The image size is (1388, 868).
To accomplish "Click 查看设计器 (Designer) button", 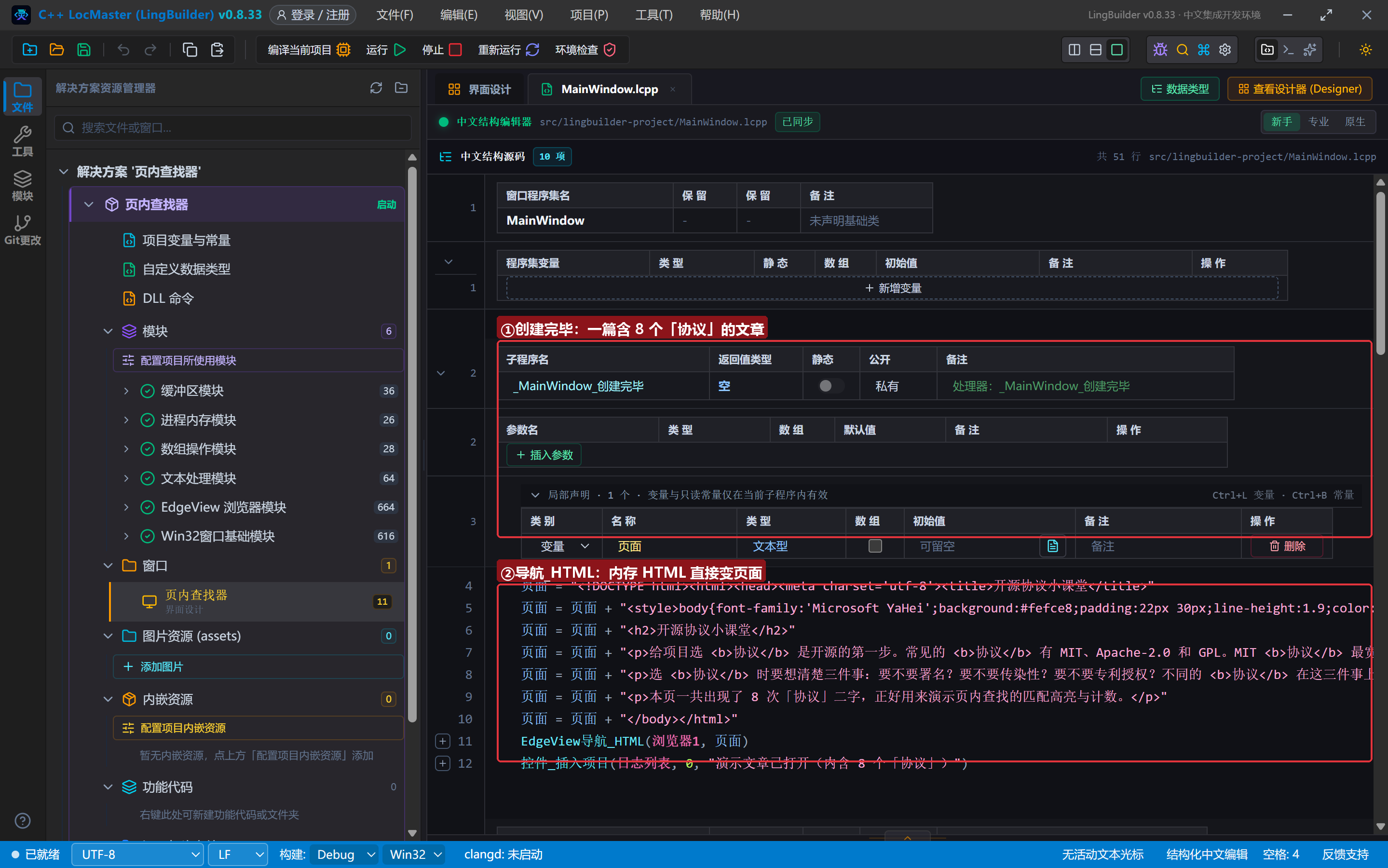I will point(1300,89).
